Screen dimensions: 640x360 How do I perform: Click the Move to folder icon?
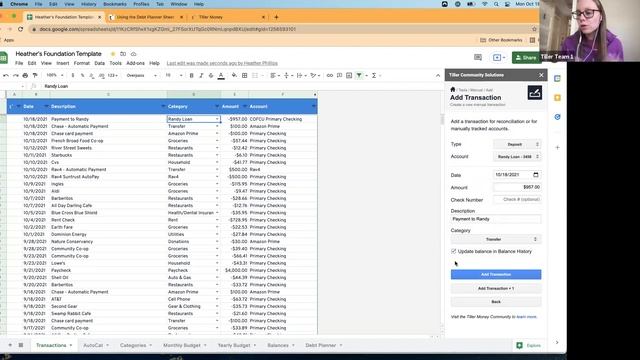click(123, 54)
